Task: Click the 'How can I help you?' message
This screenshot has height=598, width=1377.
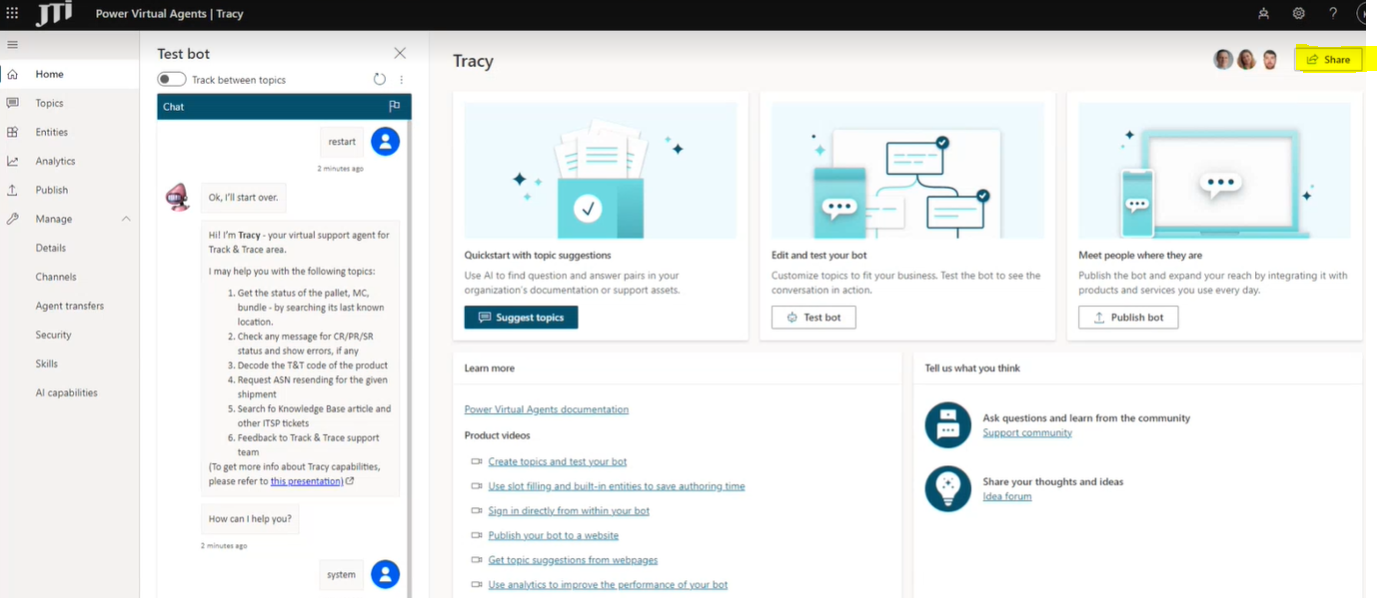Action: pyautogui.click(x=250, y=519)
